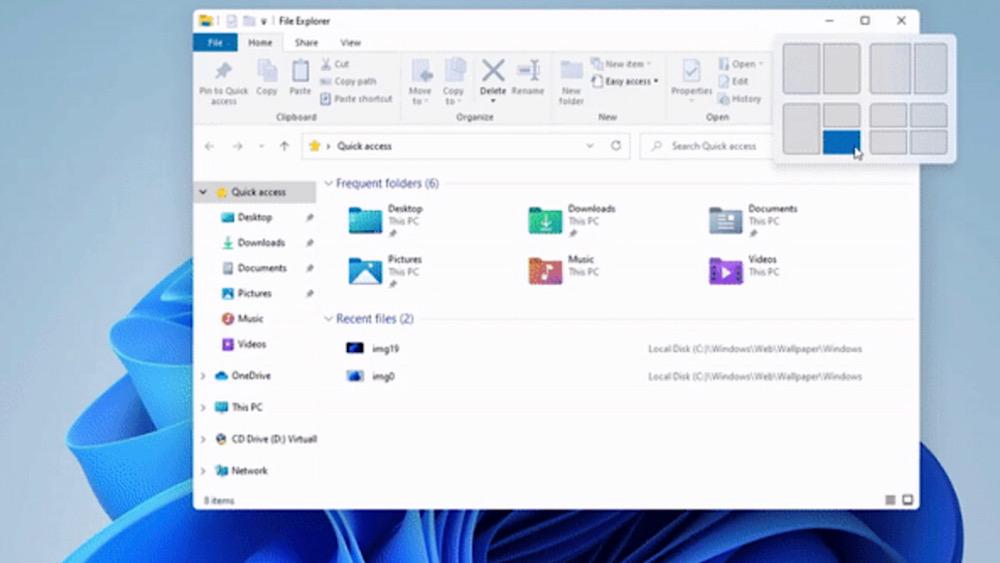Switch to details view in status bar
Image resolution: width=1000 pixels, height=563 pixels.
890,499
